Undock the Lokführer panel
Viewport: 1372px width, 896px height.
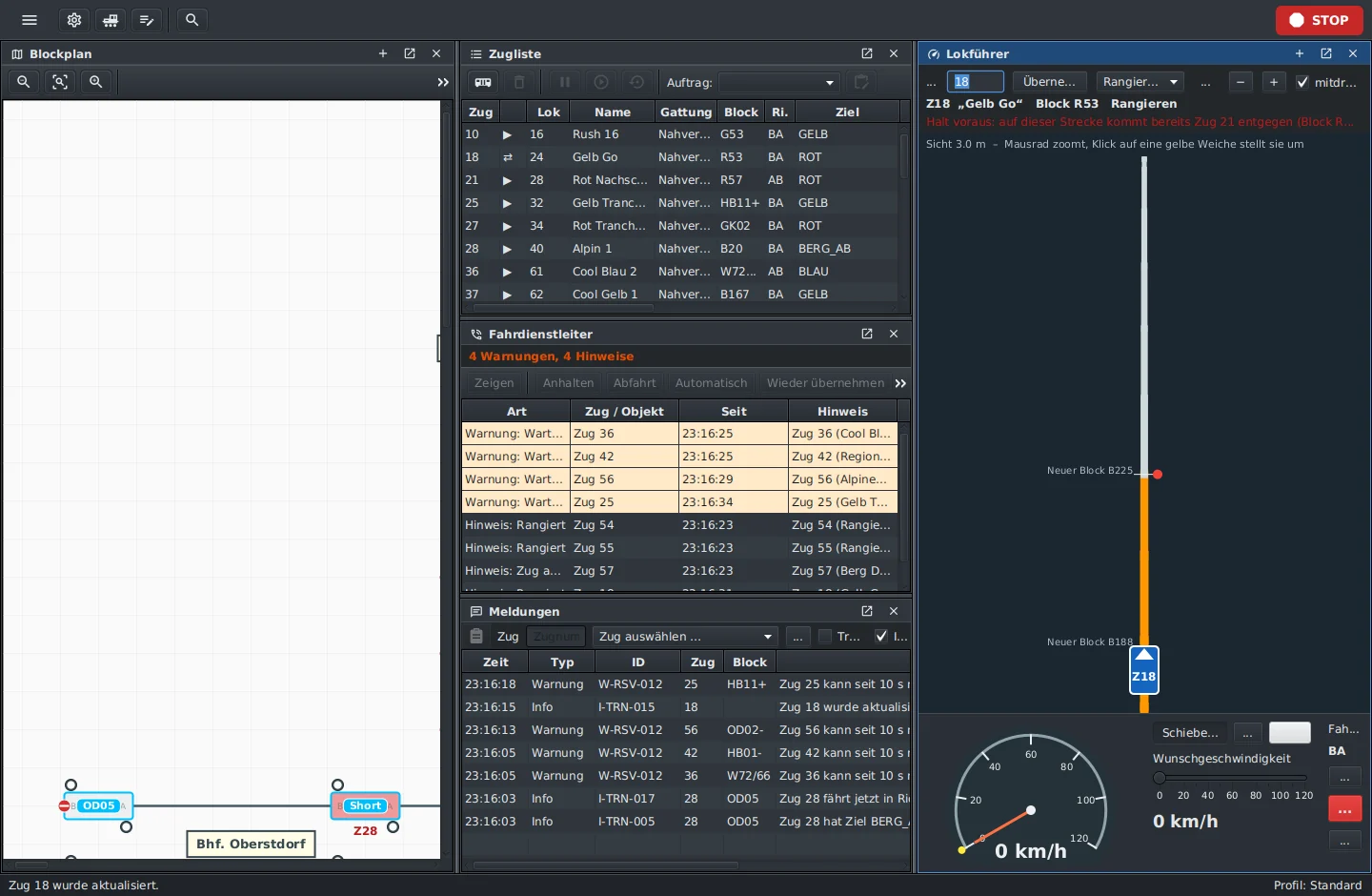coord(1326,54)
